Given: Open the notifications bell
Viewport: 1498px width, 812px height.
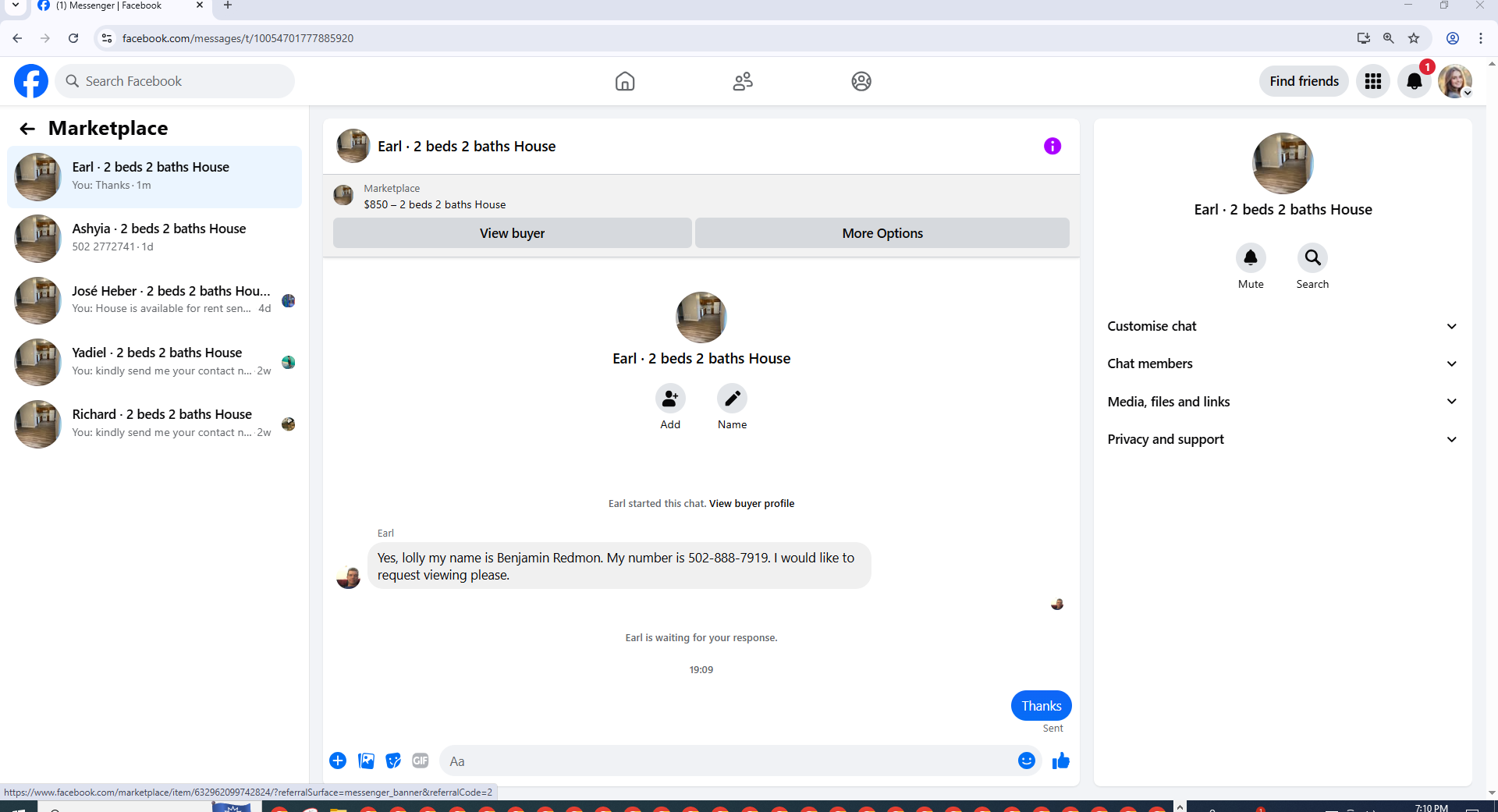Looking at the screenshot, I should (1415, 81).
